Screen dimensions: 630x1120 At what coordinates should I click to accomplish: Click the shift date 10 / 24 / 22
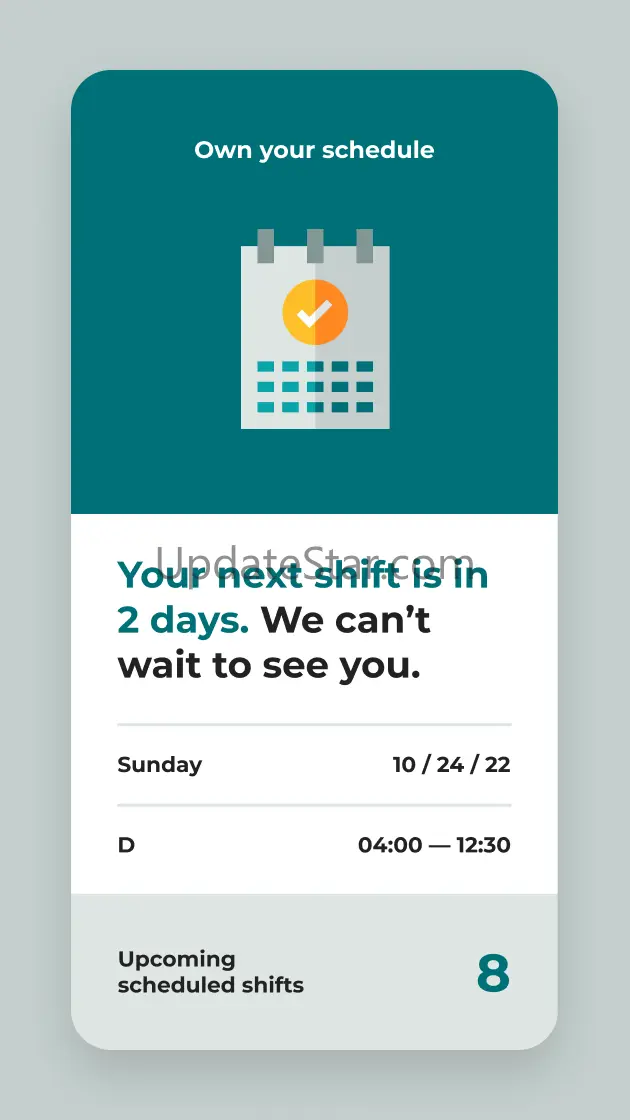tap(451, 765)
